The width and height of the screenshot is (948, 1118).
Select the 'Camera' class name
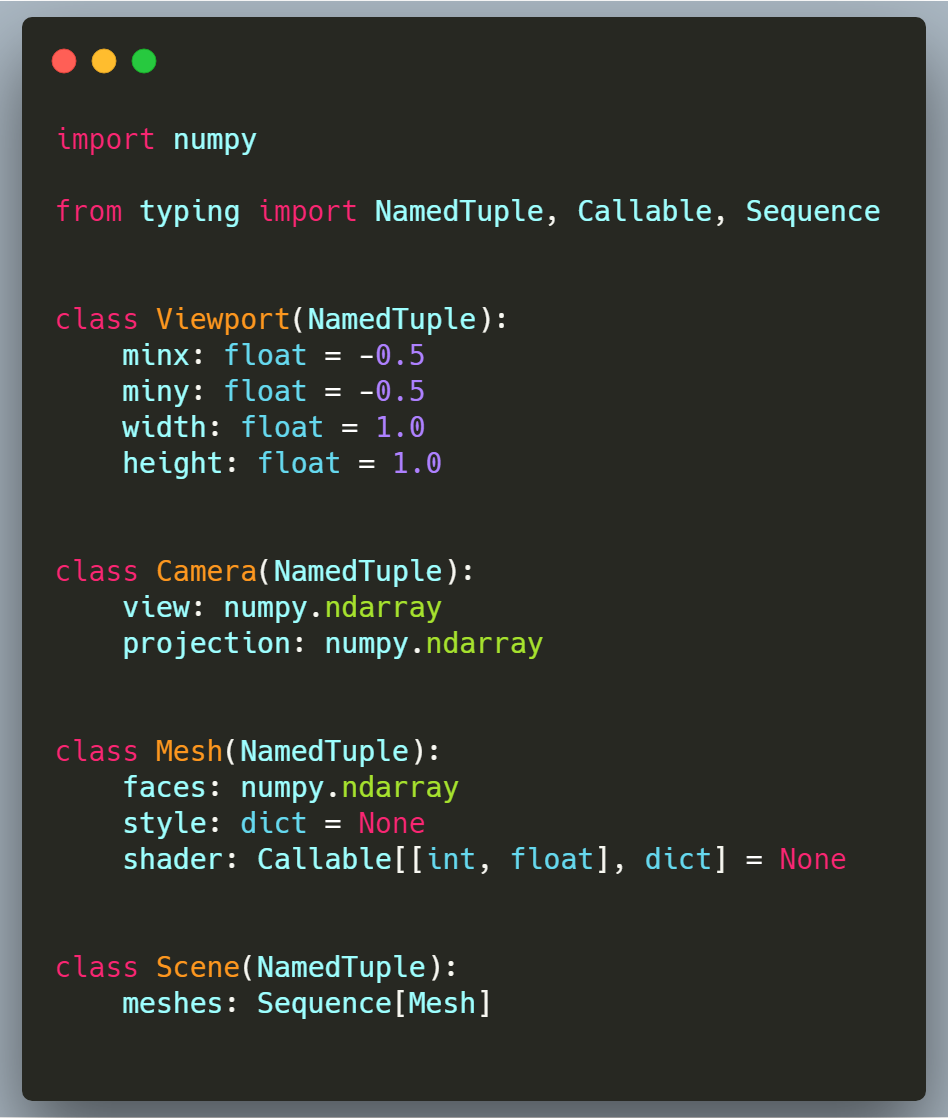207,571
